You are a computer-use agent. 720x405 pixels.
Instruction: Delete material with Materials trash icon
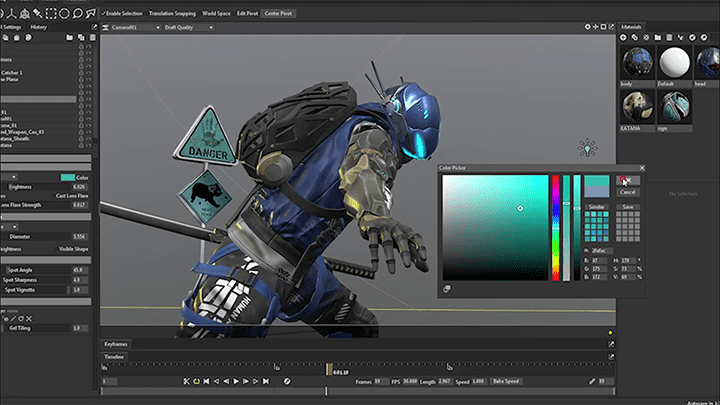click(x=669, y=38)
